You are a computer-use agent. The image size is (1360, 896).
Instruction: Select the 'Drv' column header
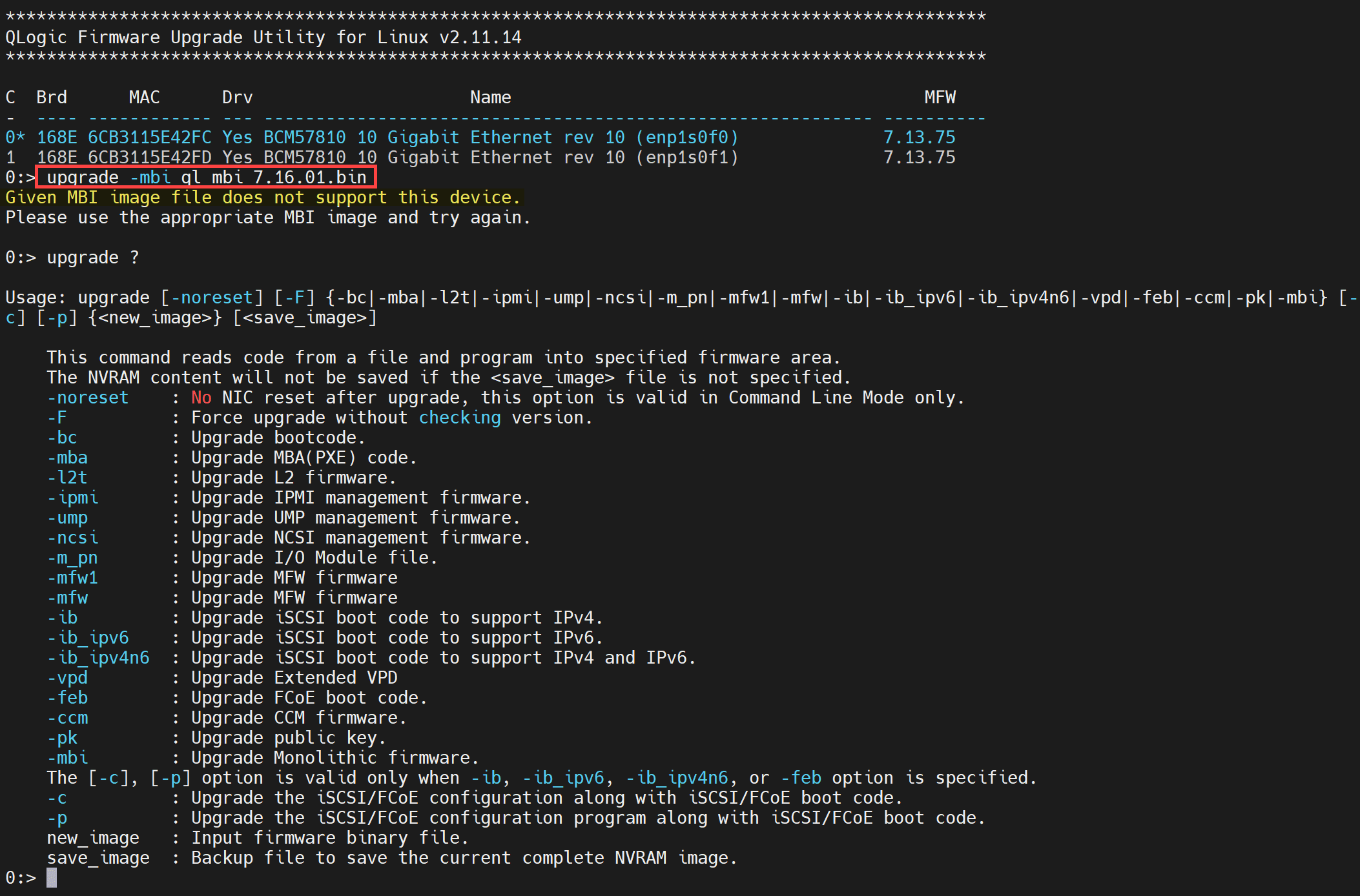(x=237, y=97)
